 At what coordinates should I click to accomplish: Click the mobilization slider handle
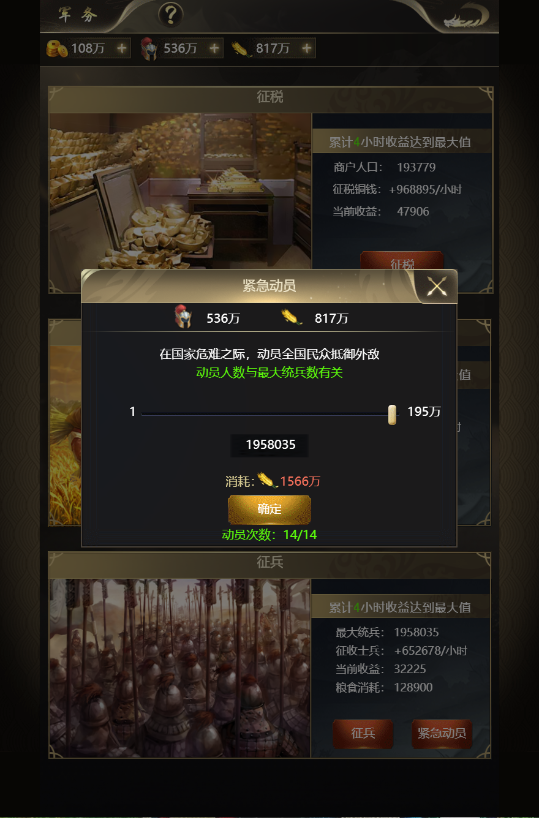[392, 415]
